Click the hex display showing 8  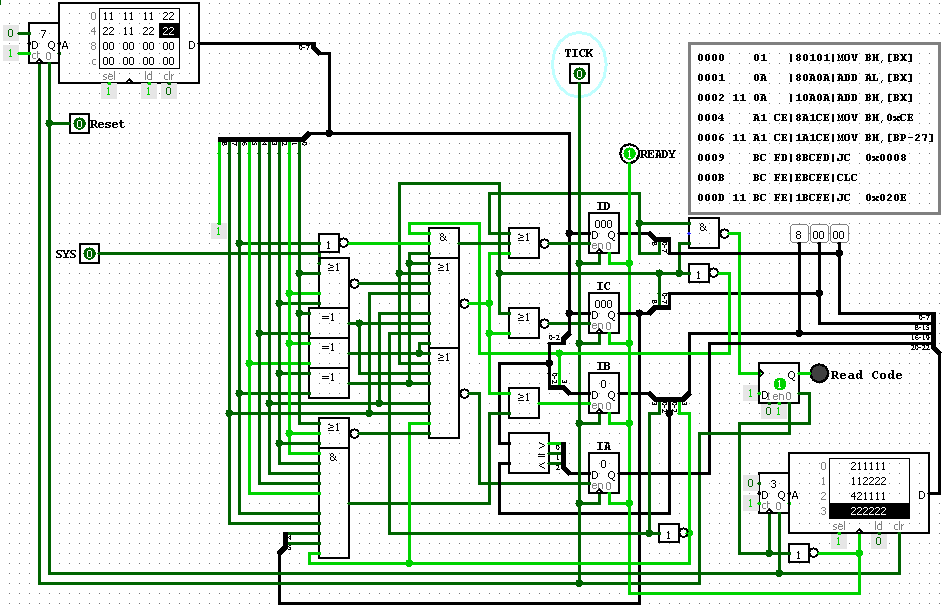pyautogui.click(x=797, y=234)
